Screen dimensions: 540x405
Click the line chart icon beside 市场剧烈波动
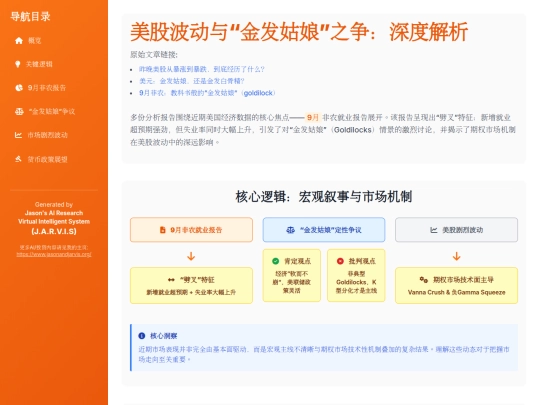click(x=19, y=135)
